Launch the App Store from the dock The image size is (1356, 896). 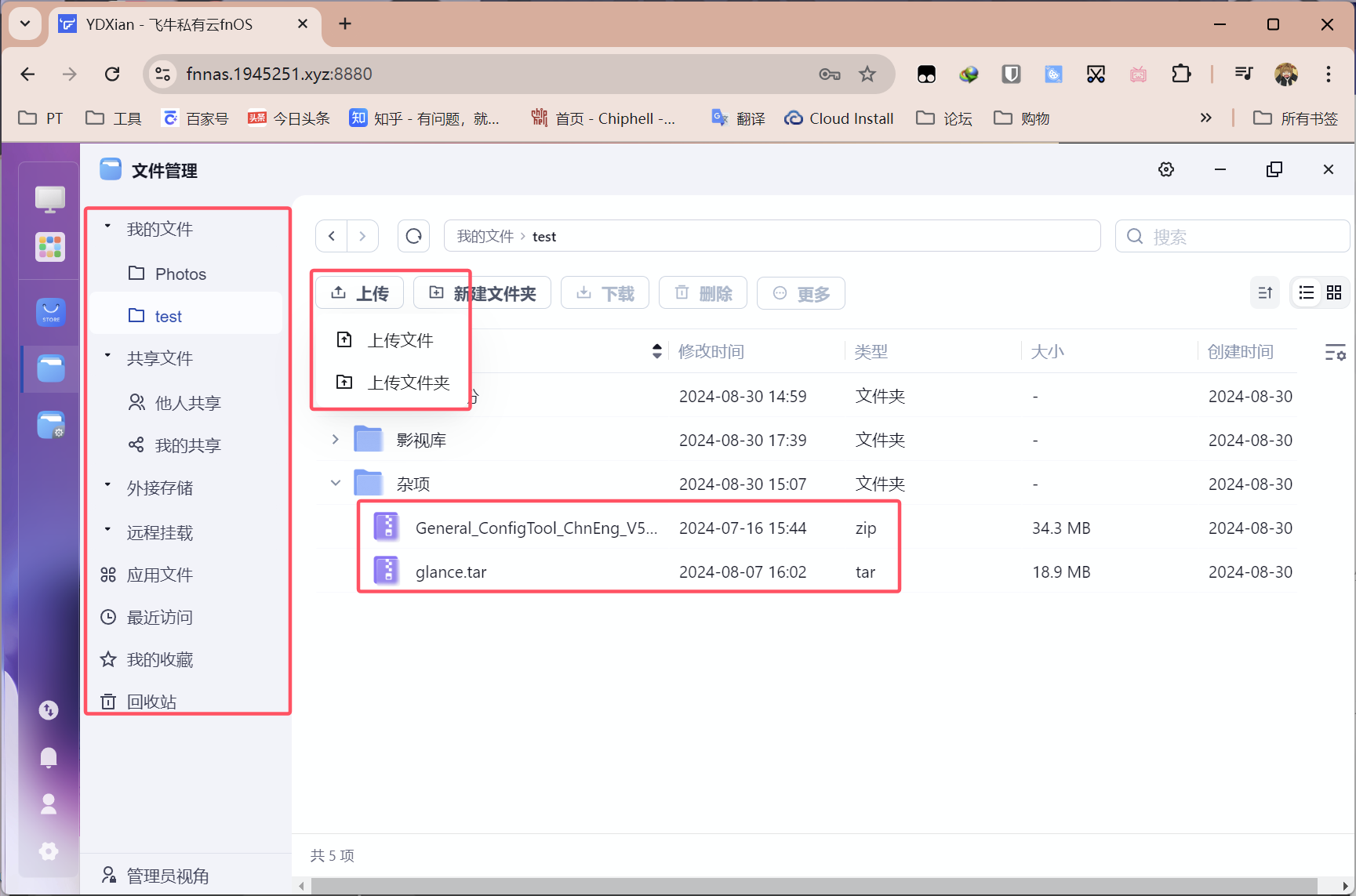[51, 312]
